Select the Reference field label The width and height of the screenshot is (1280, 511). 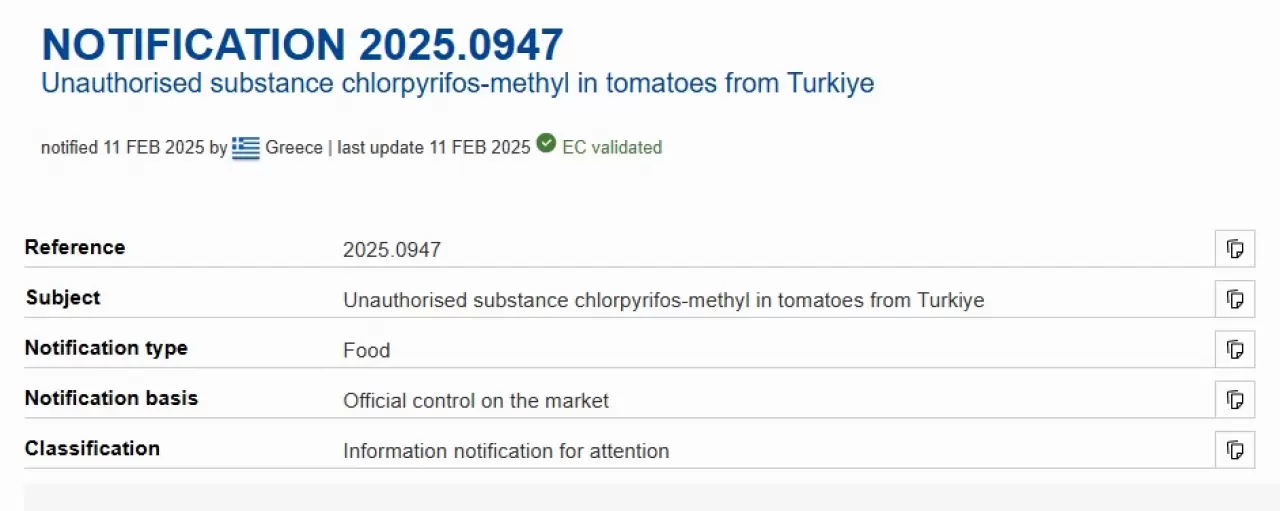point(75,248)
